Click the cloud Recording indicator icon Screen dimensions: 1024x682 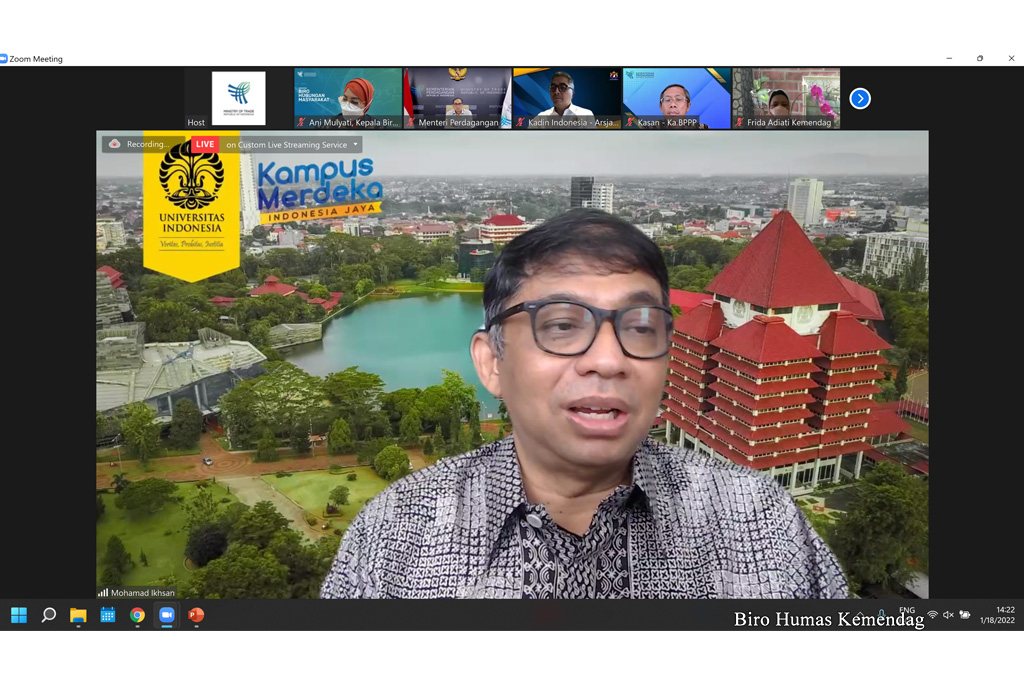pyautogui.click(x=115, y=144)
